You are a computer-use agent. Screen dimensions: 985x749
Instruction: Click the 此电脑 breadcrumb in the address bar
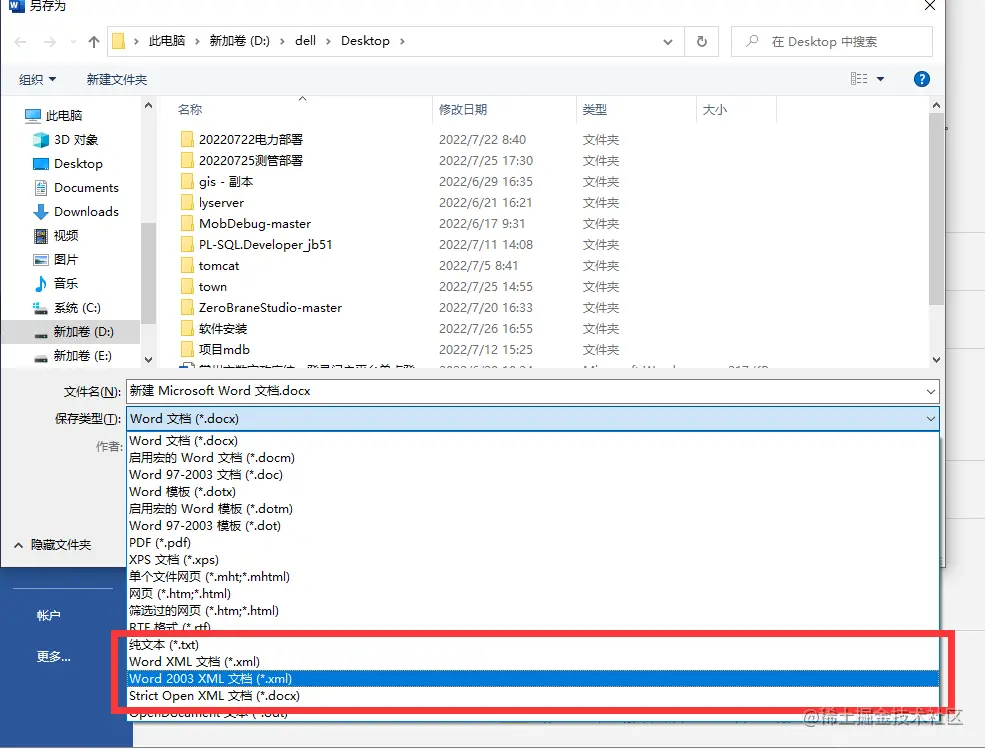167,41
